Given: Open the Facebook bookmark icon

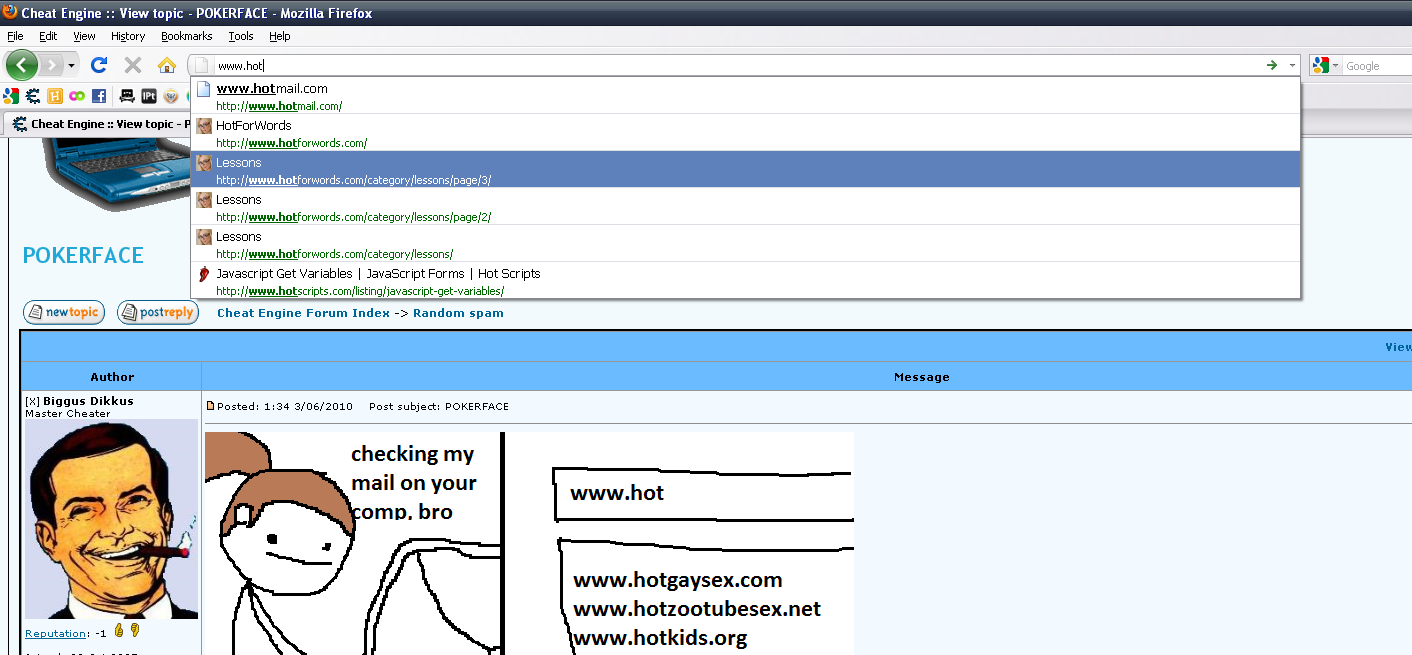Looking at the screenshot, I should click(x=99, y=96).
